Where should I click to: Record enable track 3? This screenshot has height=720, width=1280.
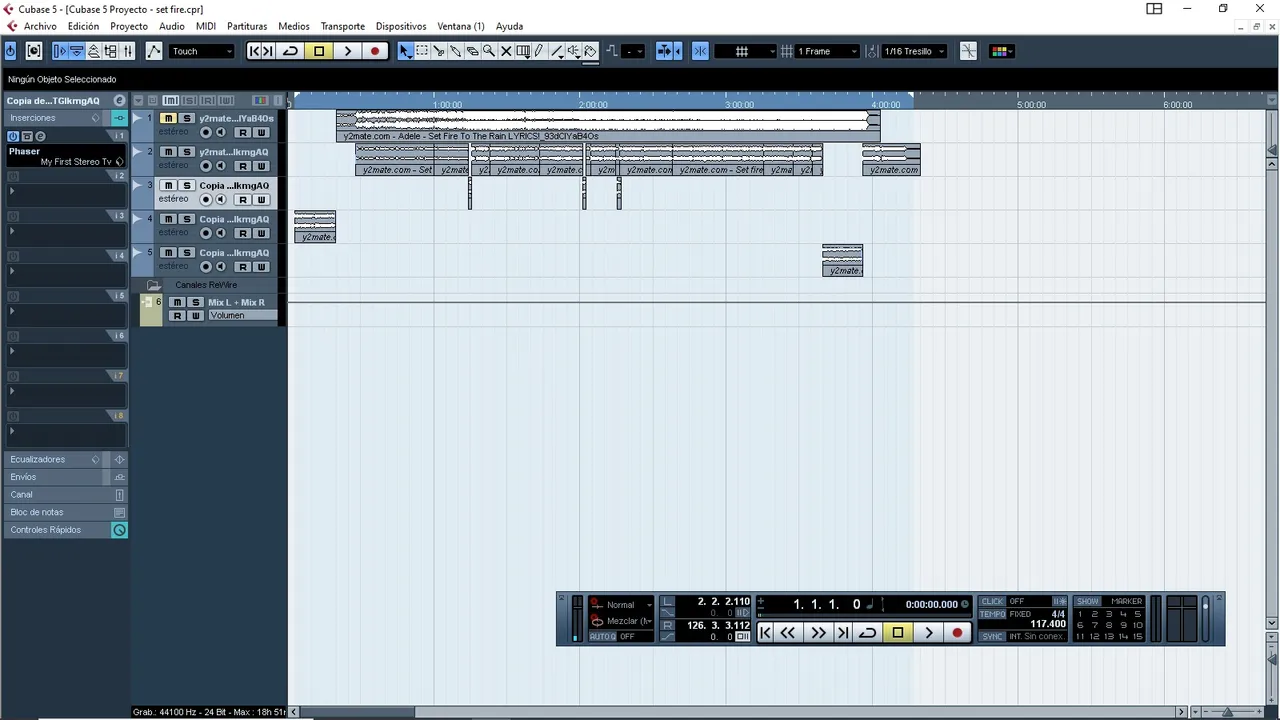pos(206,200)
